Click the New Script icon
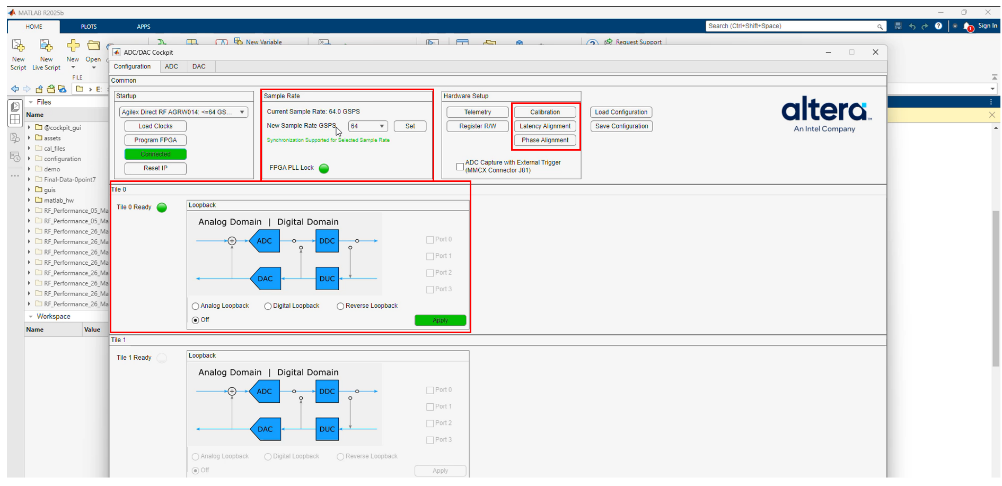The width and height of the screenshot is (1002, 486). [x=18, y=45]
